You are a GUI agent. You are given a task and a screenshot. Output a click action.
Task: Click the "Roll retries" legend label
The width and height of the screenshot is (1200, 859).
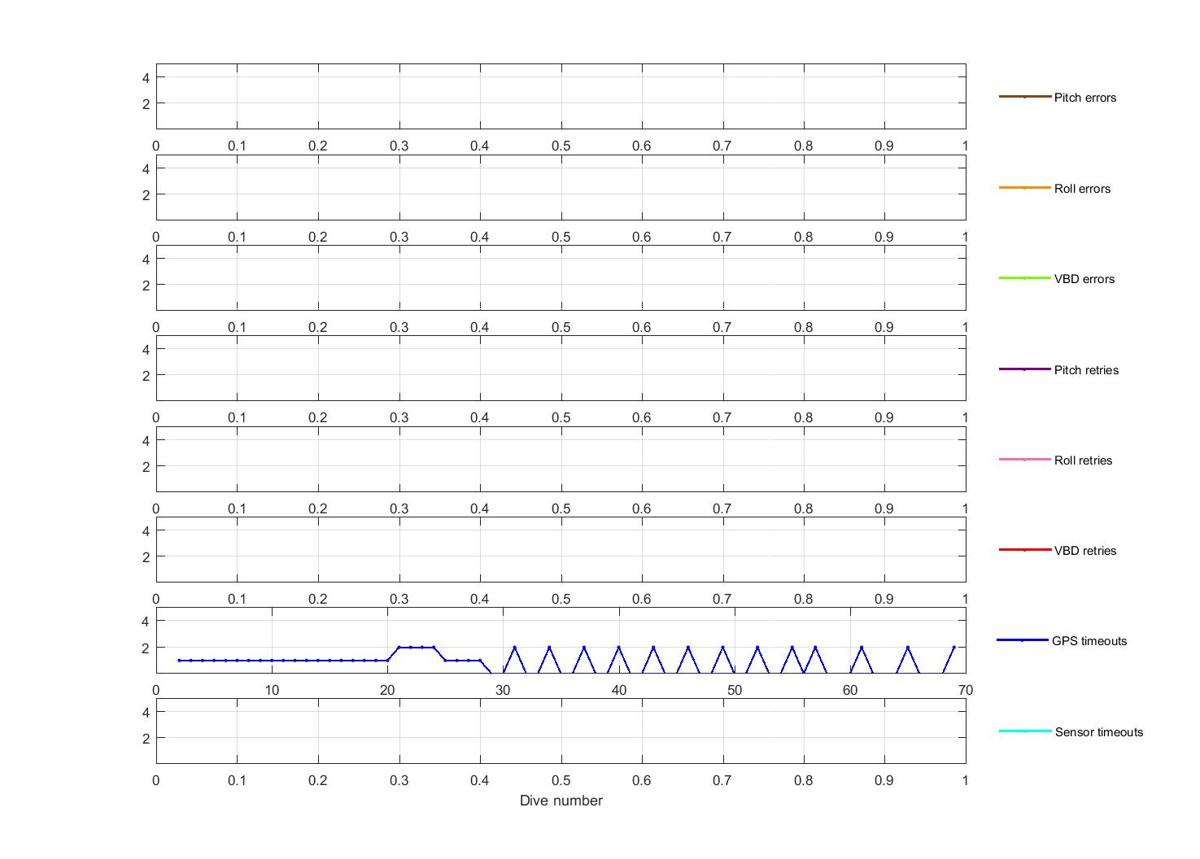coord(1083,461)
